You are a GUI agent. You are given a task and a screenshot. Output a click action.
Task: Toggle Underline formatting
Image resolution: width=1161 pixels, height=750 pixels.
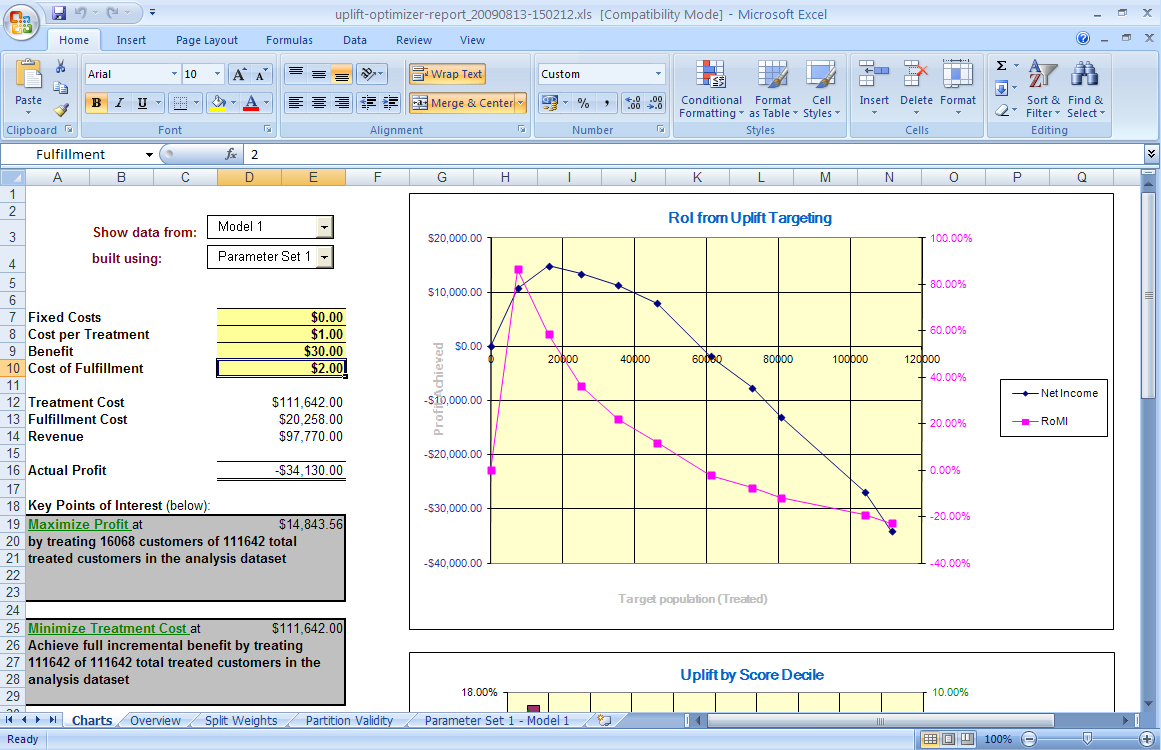[x=142, y=103]
